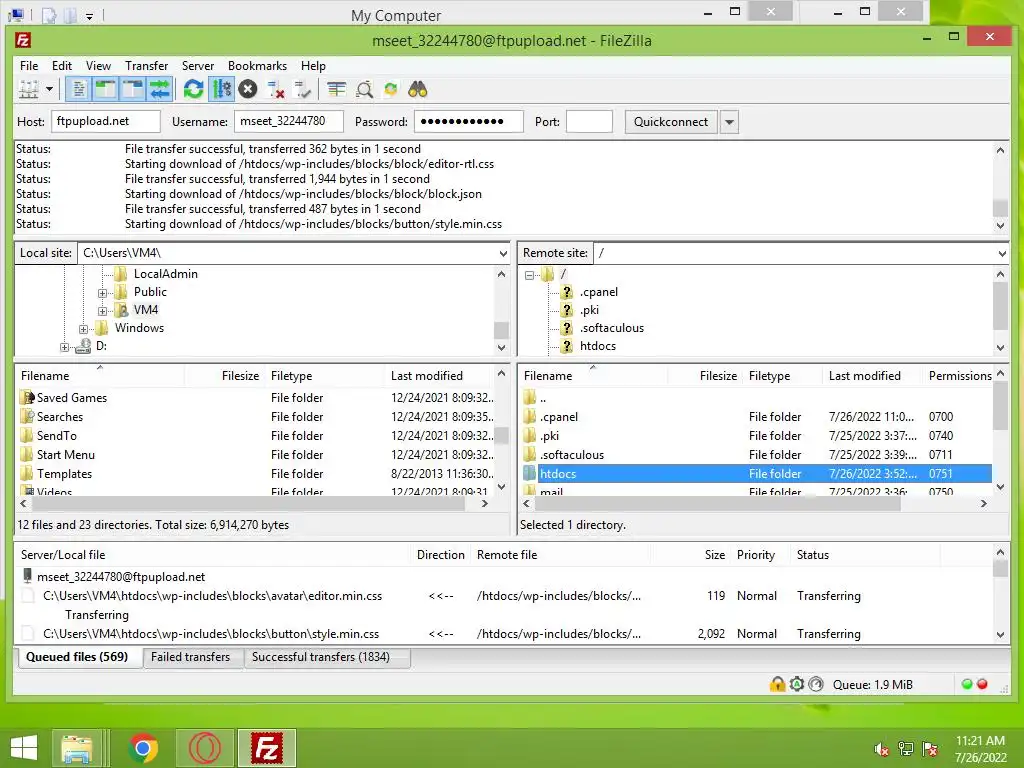Open the Help menu
This screenshot has width=1024, height=768.
coord(313,66)
